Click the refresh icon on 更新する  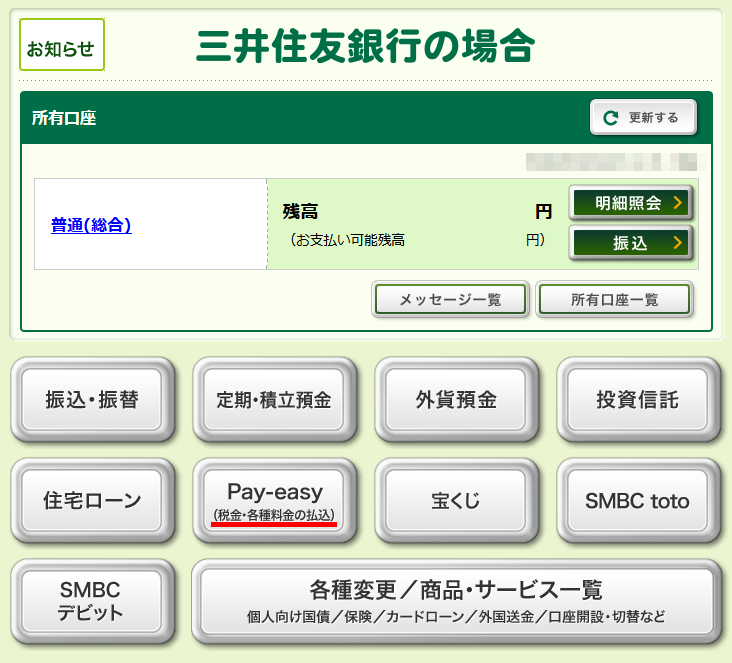coord(611,118)
